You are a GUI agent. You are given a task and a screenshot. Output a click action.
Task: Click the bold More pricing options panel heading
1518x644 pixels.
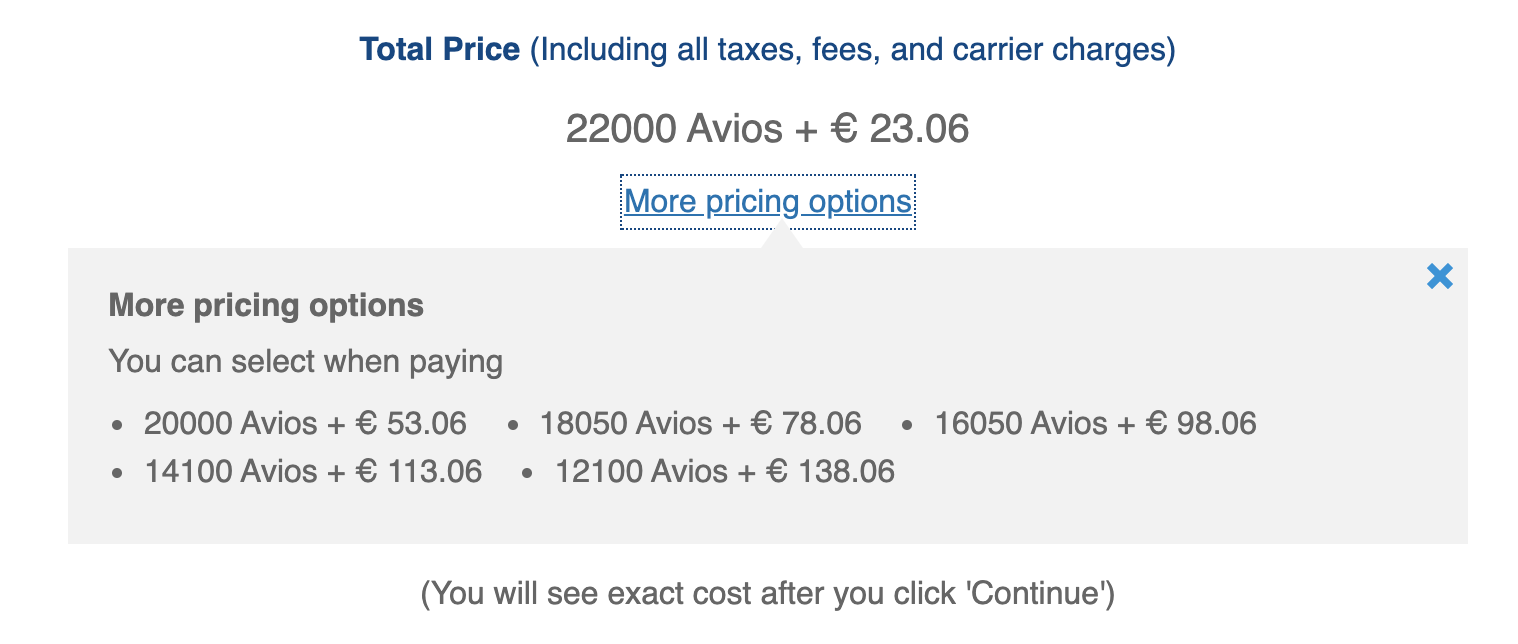[x=266, y=305]
